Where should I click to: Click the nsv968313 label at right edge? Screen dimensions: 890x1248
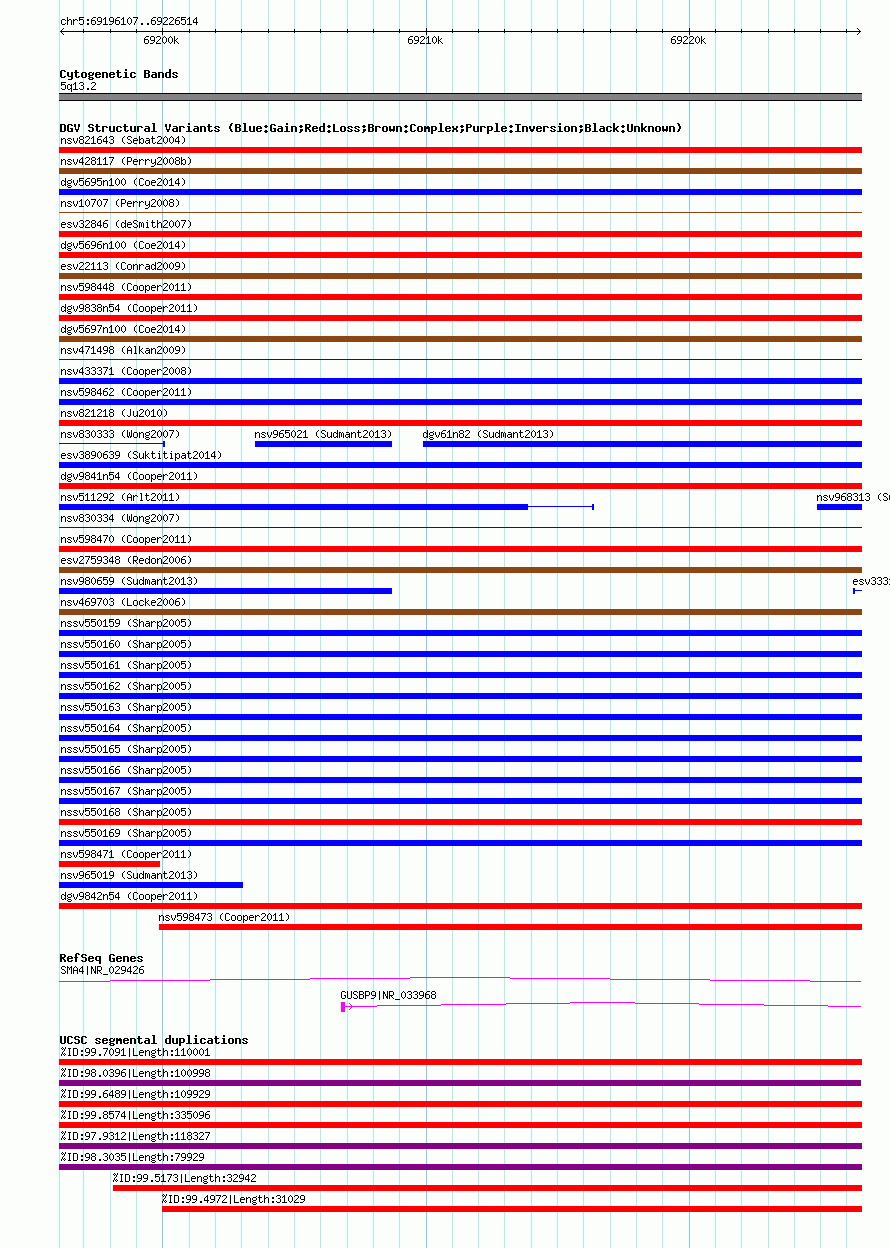tap(853, 497)
